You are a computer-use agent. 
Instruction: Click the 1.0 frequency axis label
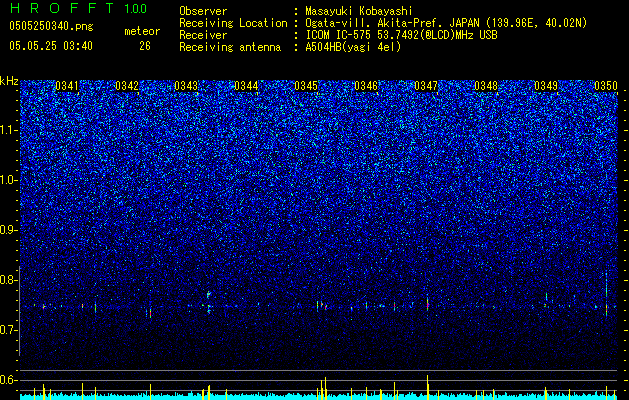9,180
